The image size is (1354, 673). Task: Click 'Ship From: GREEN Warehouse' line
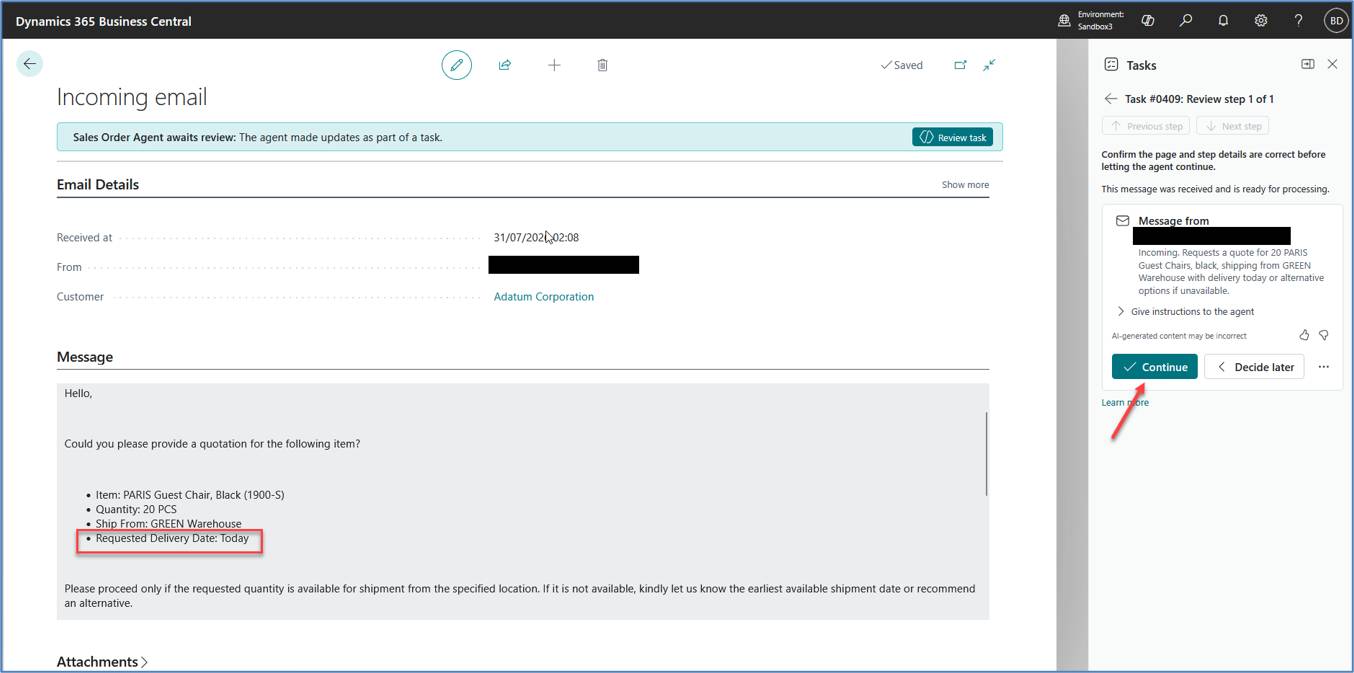169,524
